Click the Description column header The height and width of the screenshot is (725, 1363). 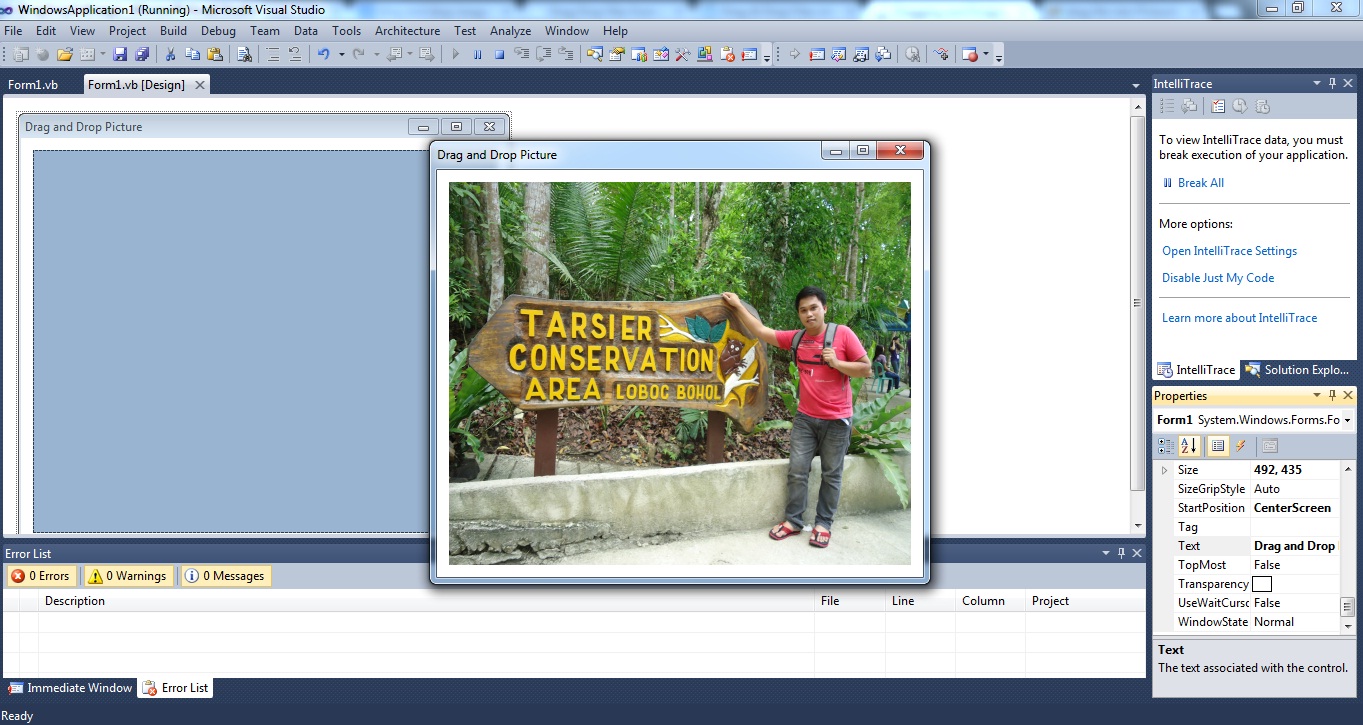75,601
